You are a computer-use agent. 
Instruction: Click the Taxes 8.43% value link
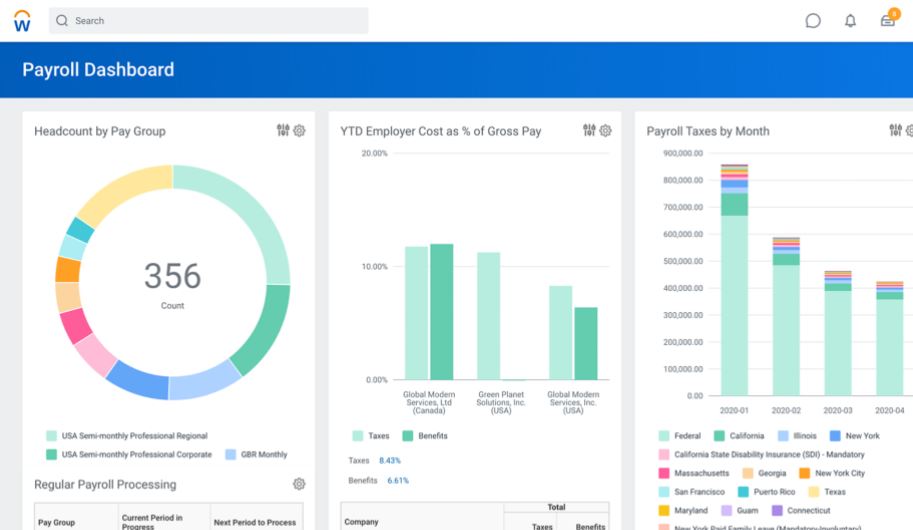(390, 460)
